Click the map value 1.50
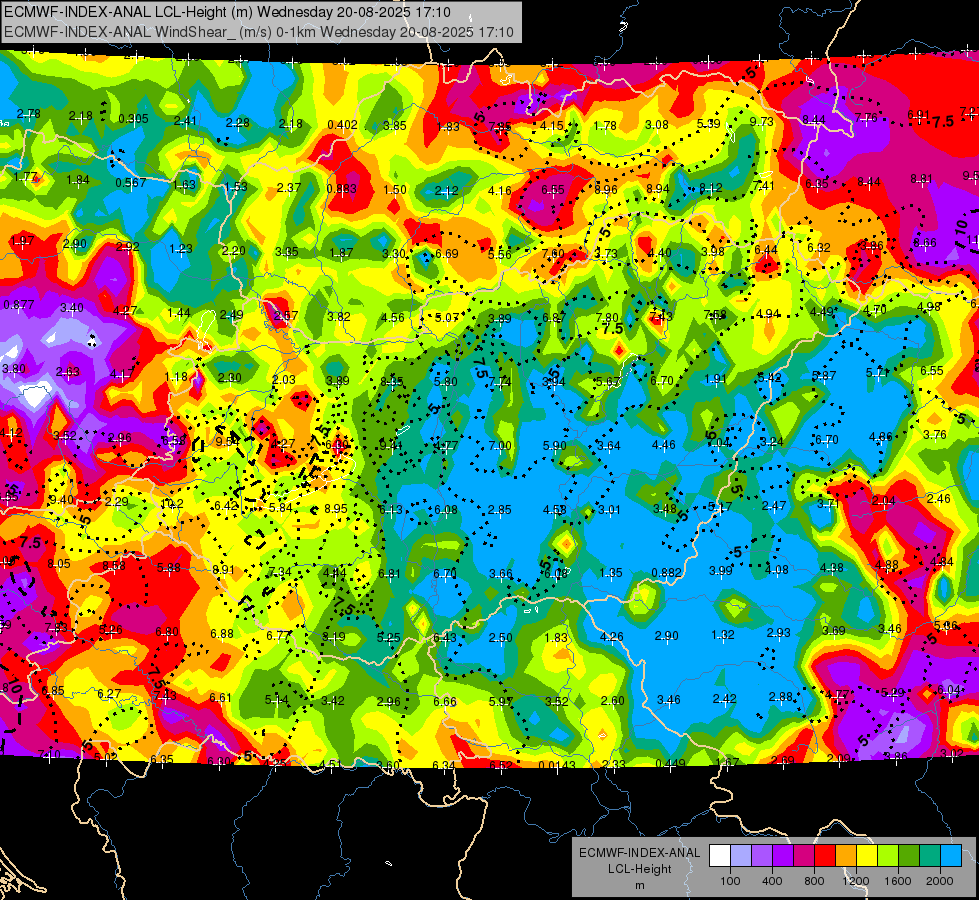 click(395, 190)
